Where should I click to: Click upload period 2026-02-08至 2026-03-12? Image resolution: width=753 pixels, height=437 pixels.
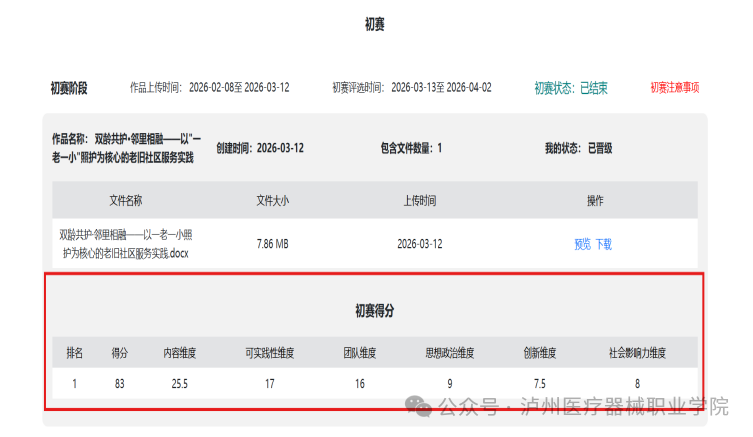239,87
